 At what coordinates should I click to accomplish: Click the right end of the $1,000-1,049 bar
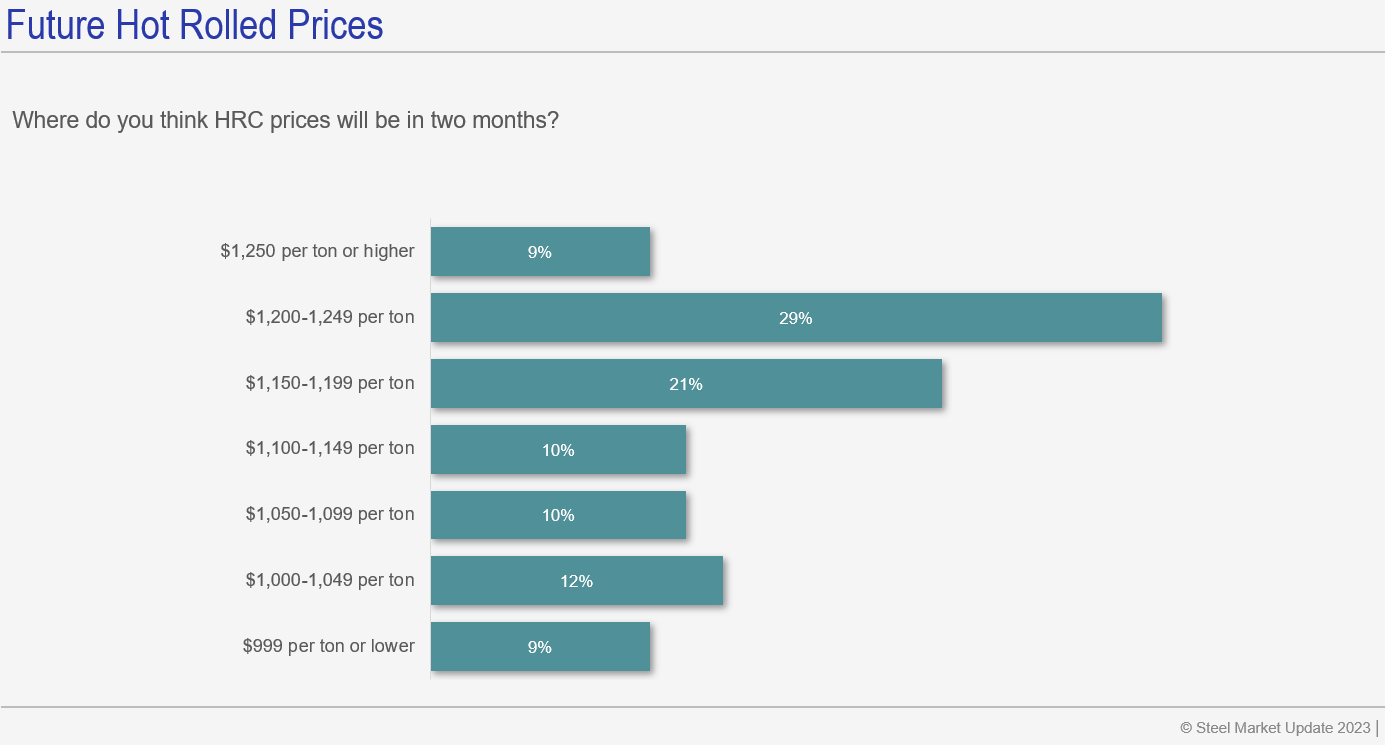point(717,581)
